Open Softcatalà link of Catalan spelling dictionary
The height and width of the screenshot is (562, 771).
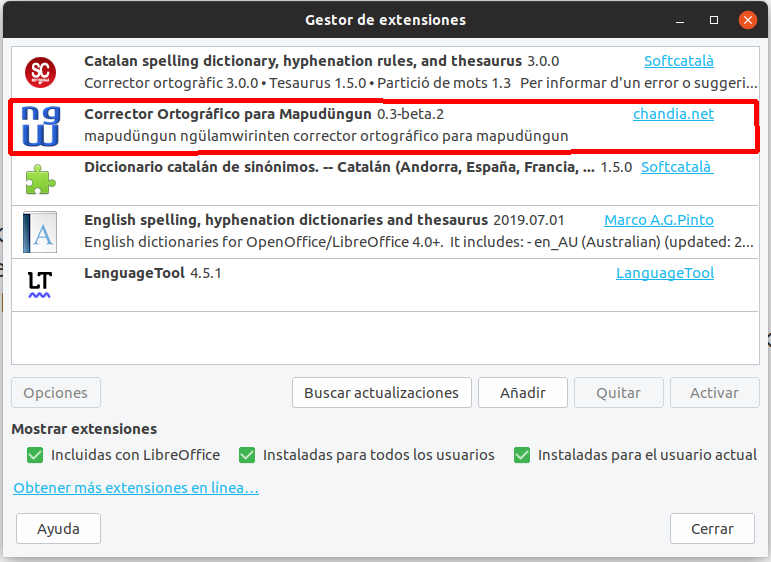[679, 61]
